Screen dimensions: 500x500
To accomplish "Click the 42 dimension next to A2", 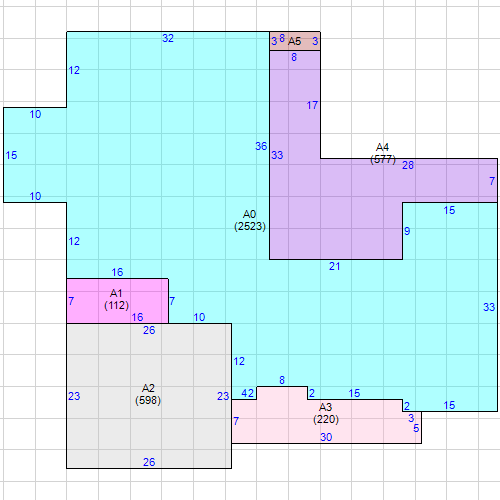I will click(x=248, y=393).
